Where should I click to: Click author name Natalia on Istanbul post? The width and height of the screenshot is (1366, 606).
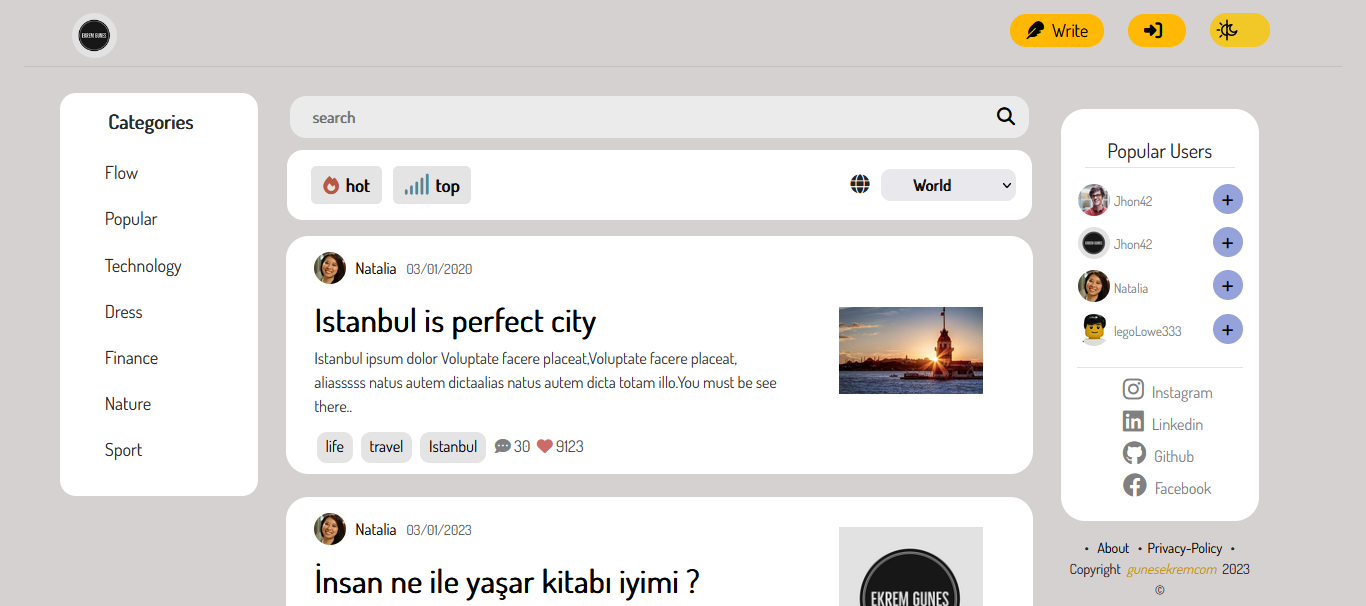click(x=376, y=269)
